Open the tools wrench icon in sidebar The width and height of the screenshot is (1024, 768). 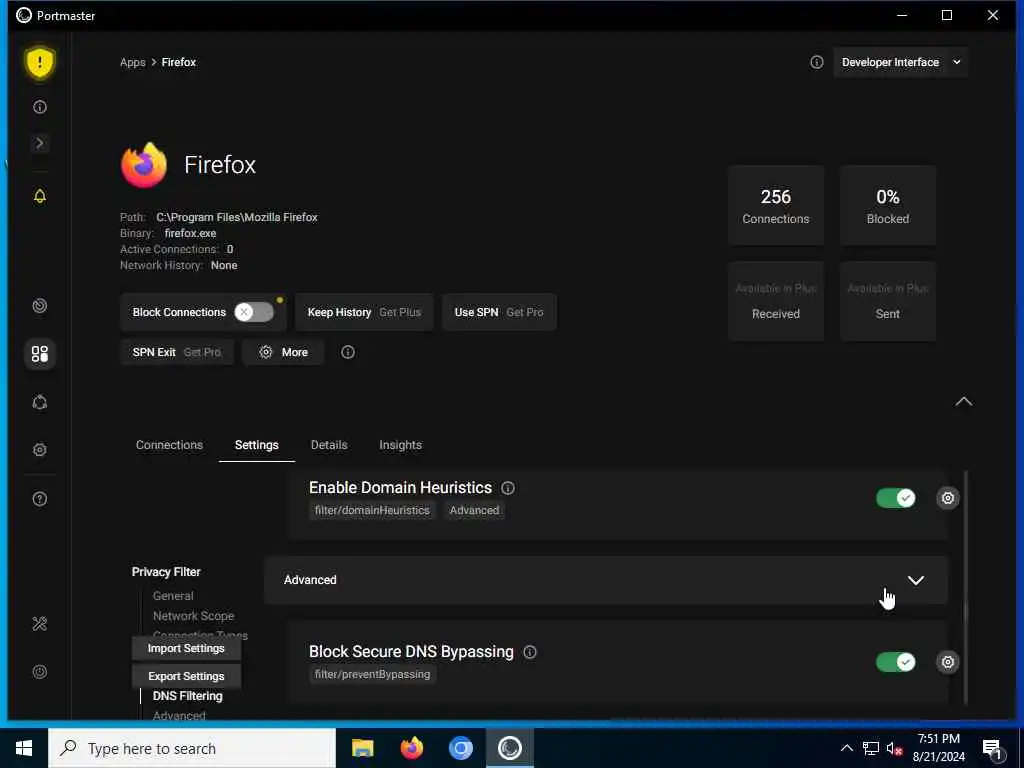coord(40,624)
